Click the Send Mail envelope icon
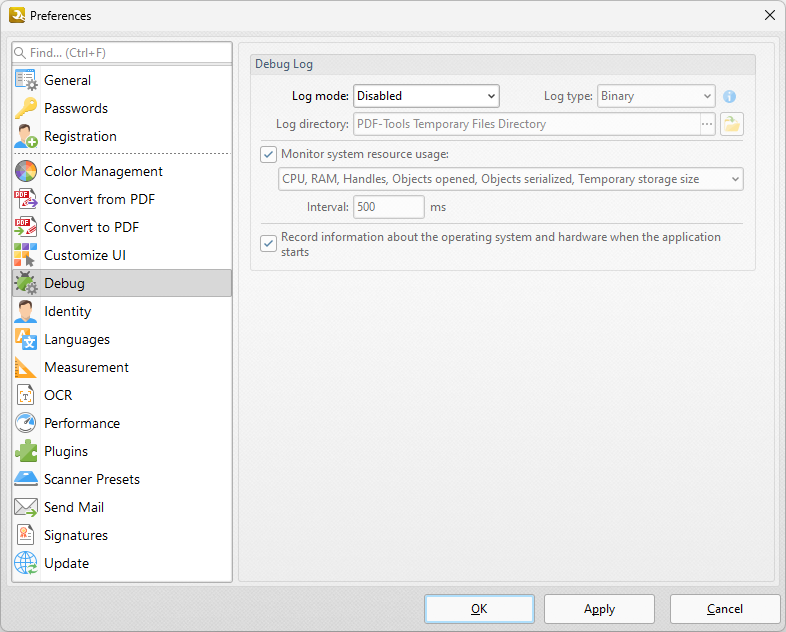Viewport: 786px width, 632px height. click(x=26, y=507)
